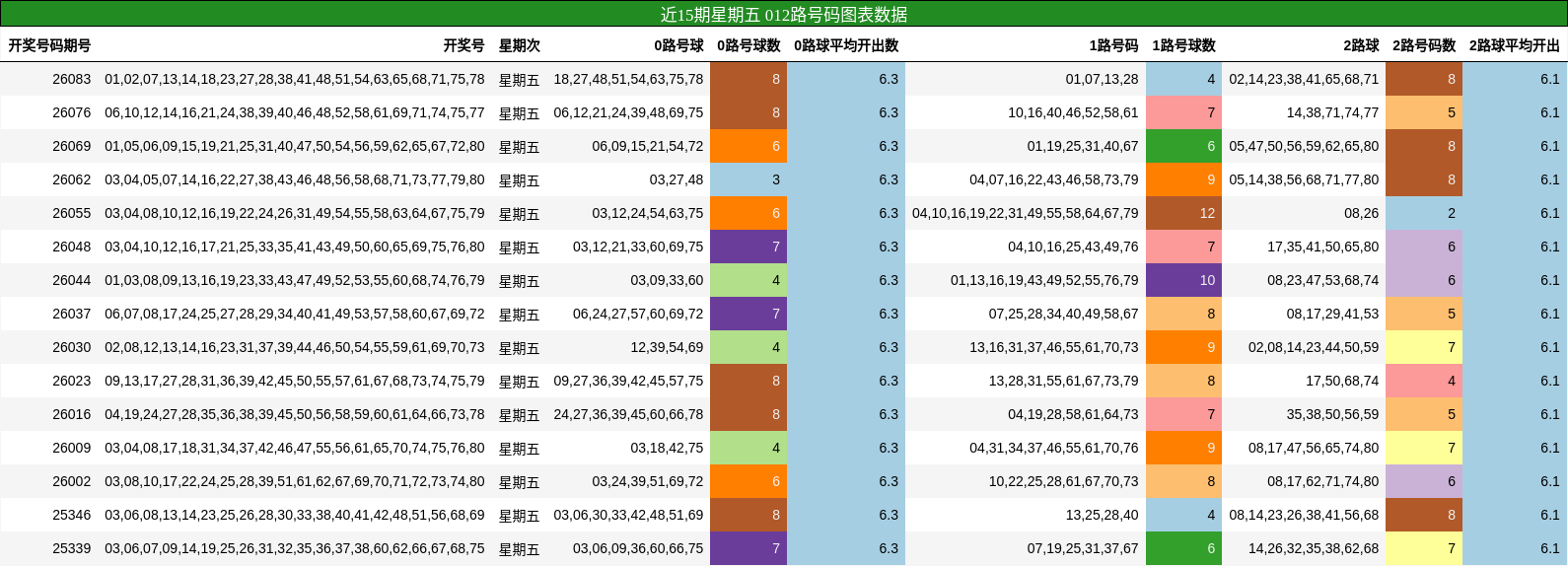Select period number 26037
This screenshot has height=566, width=1568.
click(x=71, y=314)
